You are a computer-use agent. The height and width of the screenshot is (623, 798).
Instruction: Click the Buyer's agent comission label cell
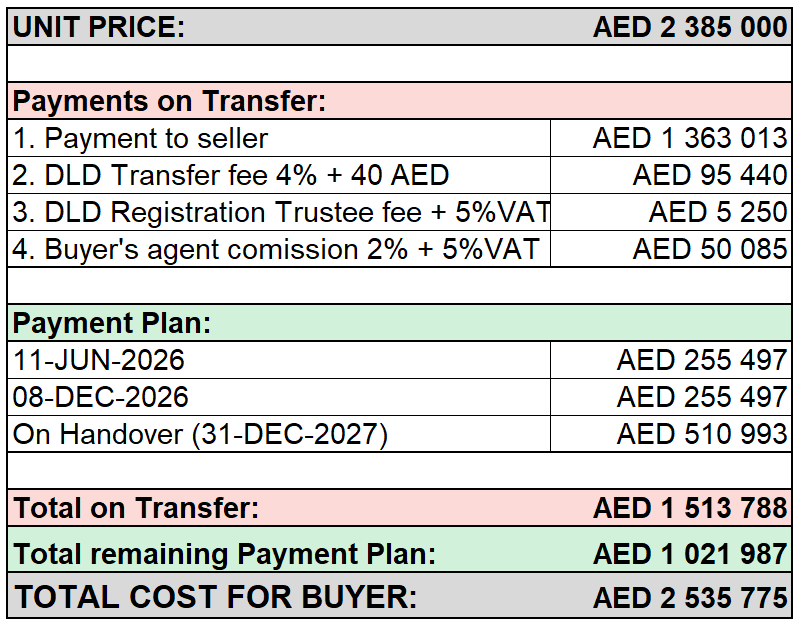tap(279, 249)
